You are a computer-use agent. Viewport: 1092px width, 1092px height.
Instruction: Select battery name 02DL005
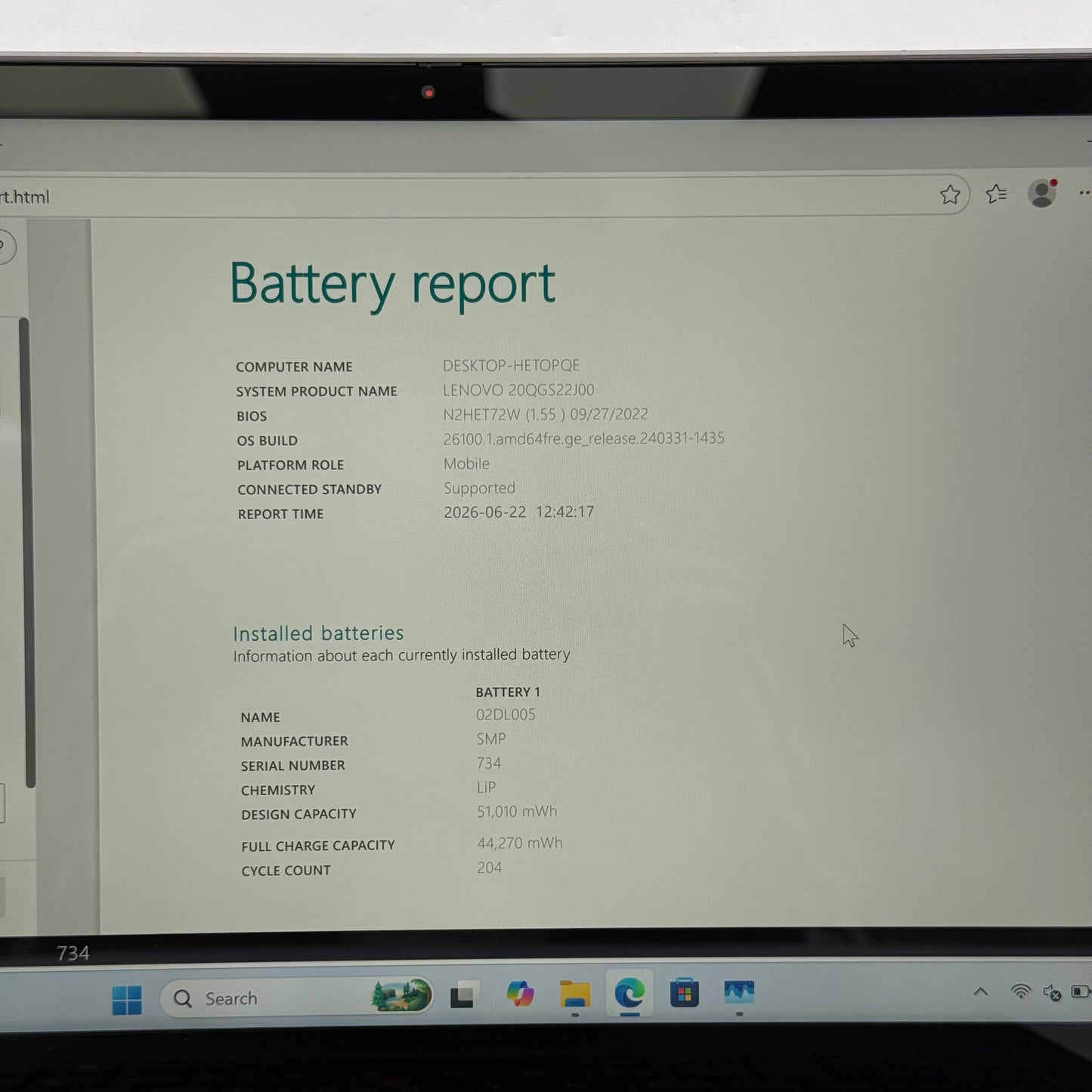(506, 714)
